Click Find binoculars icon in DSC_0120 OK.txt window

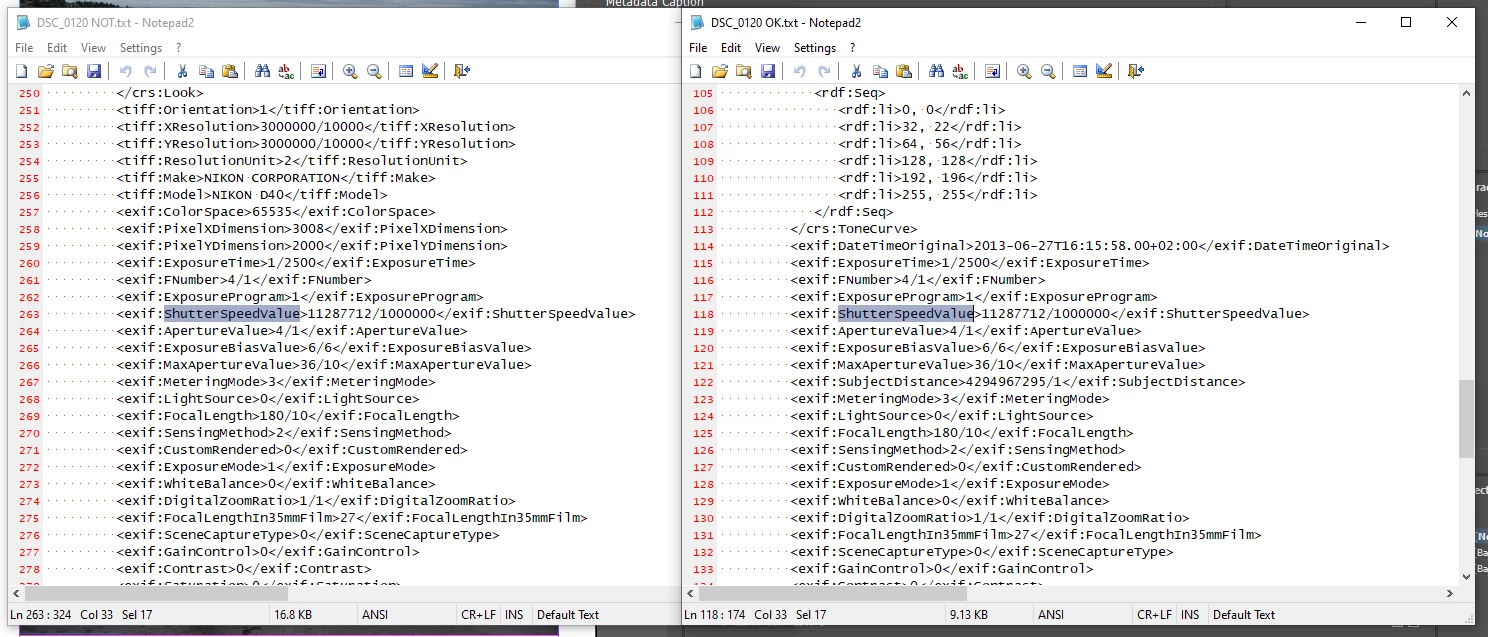tap(936, 71)
